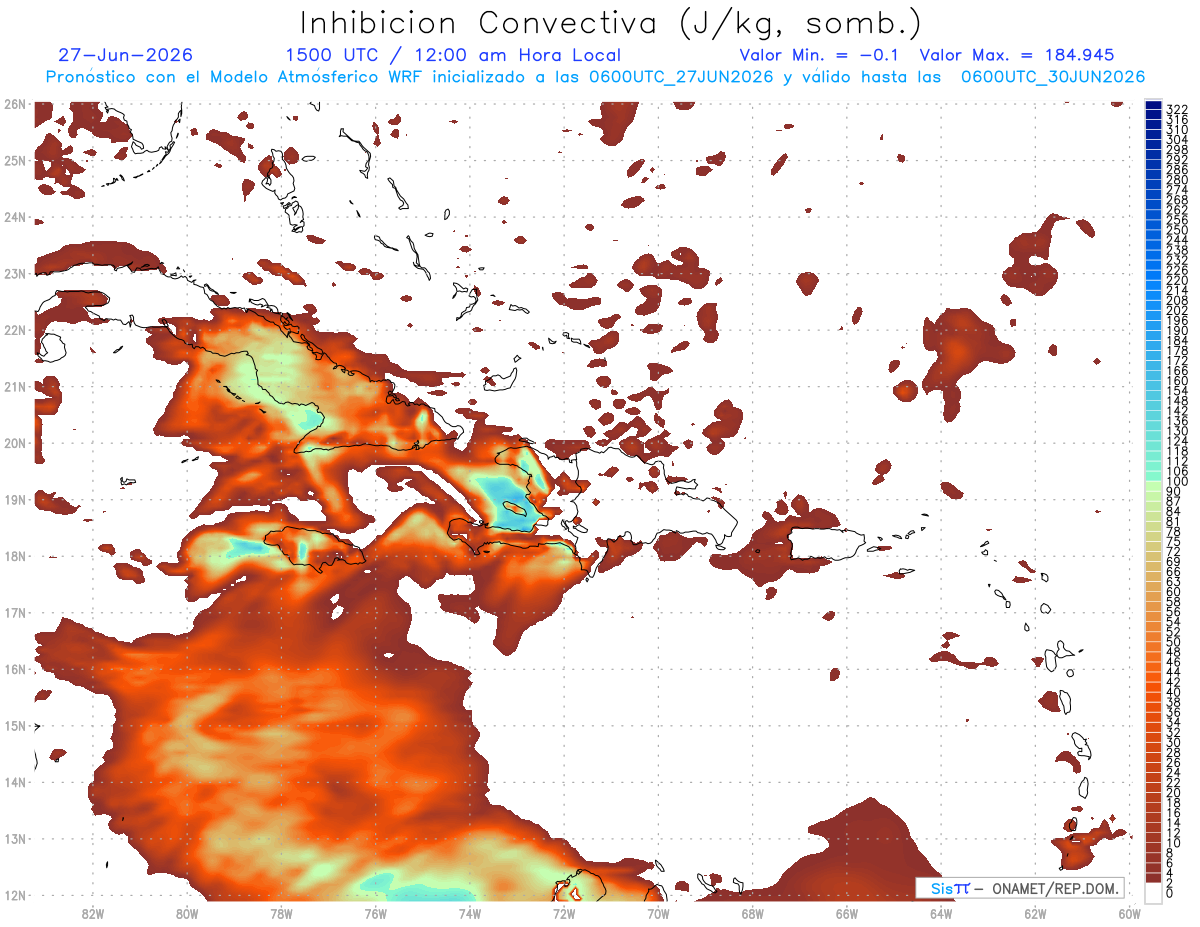Image resolution: width=1200 pixels, height=927 pixels.
Task: Click the 64W longitude label
Action: click(940, 913)
